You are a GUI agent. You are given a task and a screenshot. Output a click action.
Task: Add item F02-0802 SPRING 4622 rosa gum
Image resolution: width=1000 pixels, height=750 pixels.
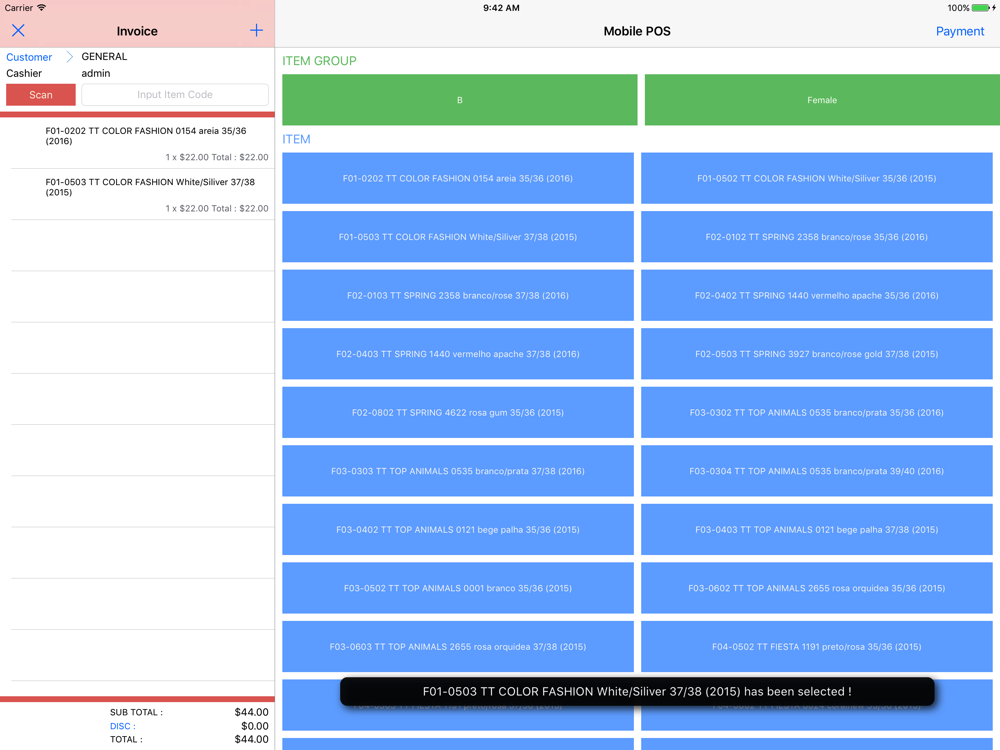pyautogui.click(x=458, y=413)
